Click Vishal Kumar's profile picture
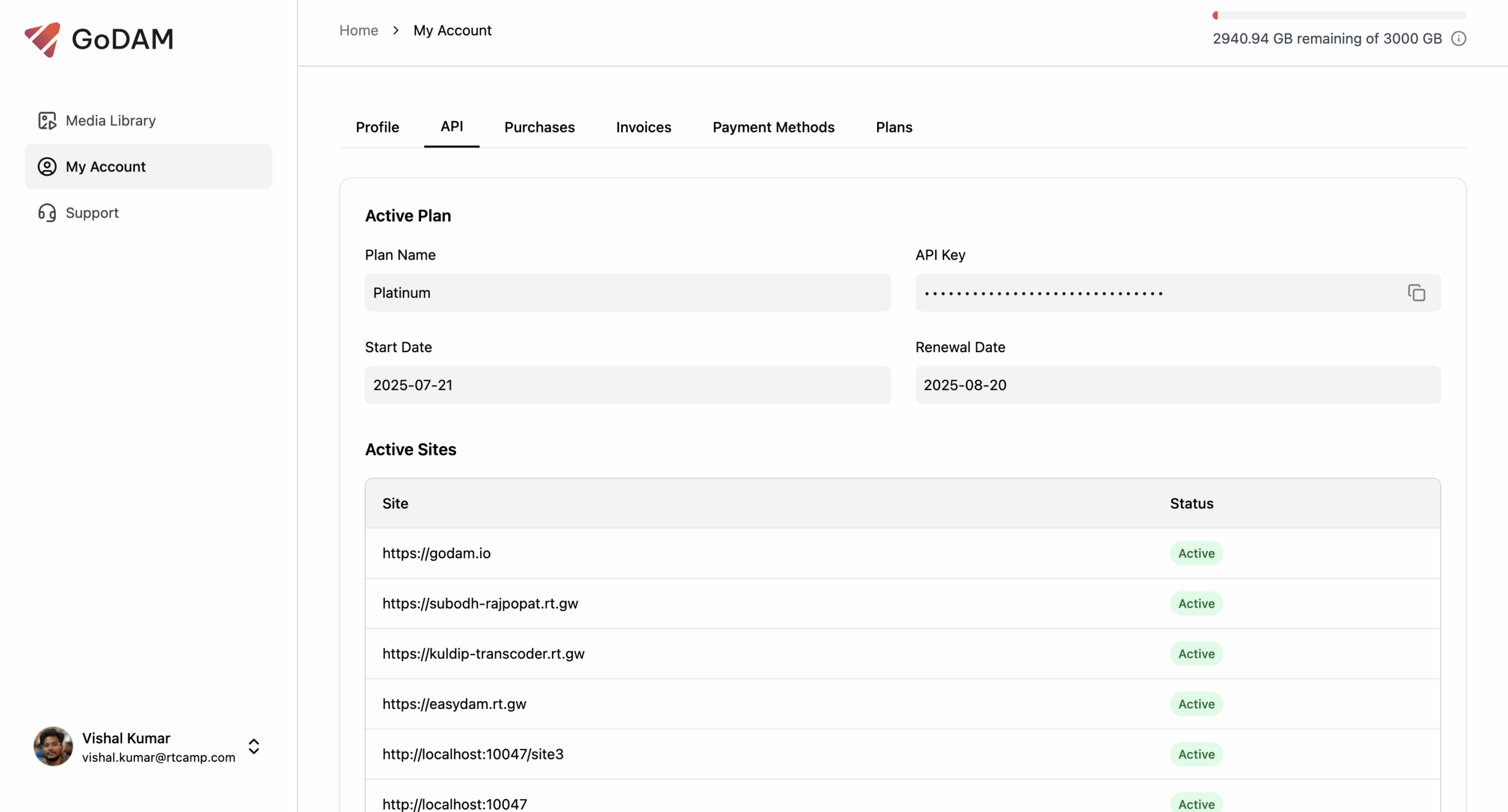 (x=52, y=745)
